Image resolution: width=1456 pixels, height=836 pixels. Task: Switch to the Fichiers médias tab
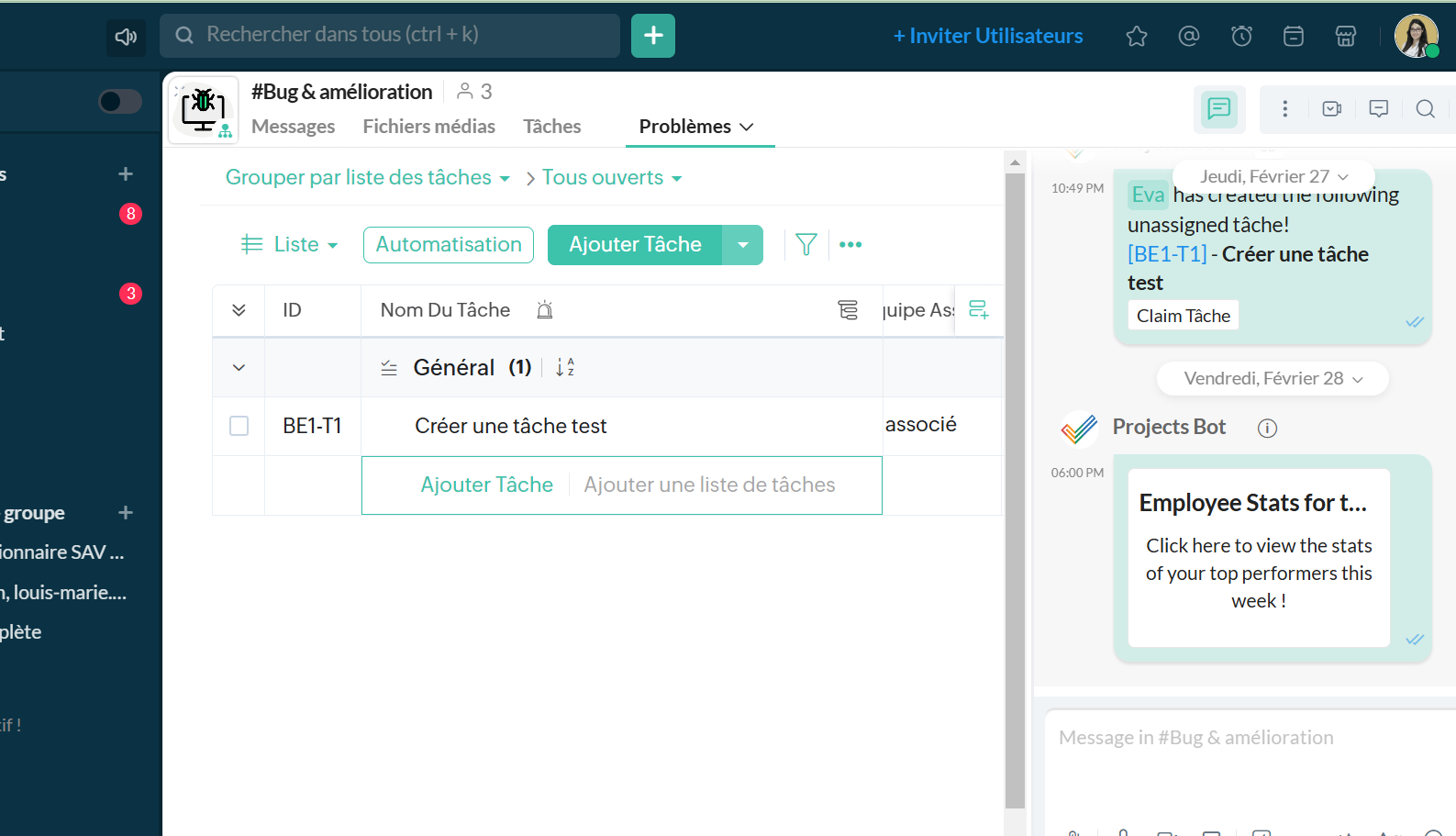428,127
